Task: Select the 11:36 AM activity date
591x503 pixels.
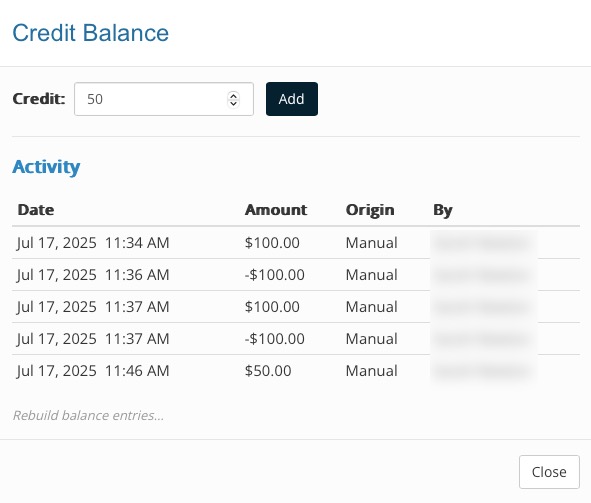Action: (x=93, y=275)
